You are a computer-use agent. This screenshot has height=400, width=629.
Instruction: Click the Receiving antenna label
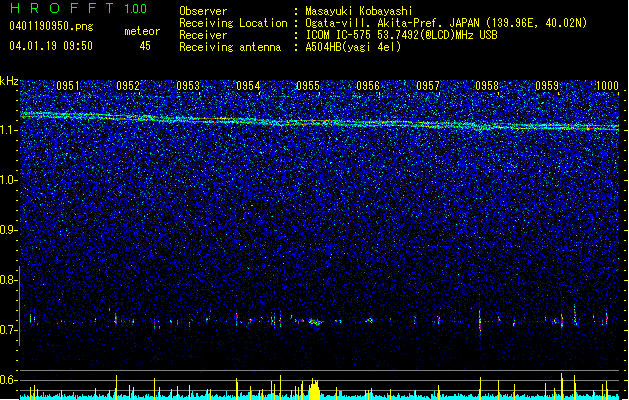pos(230,47)
